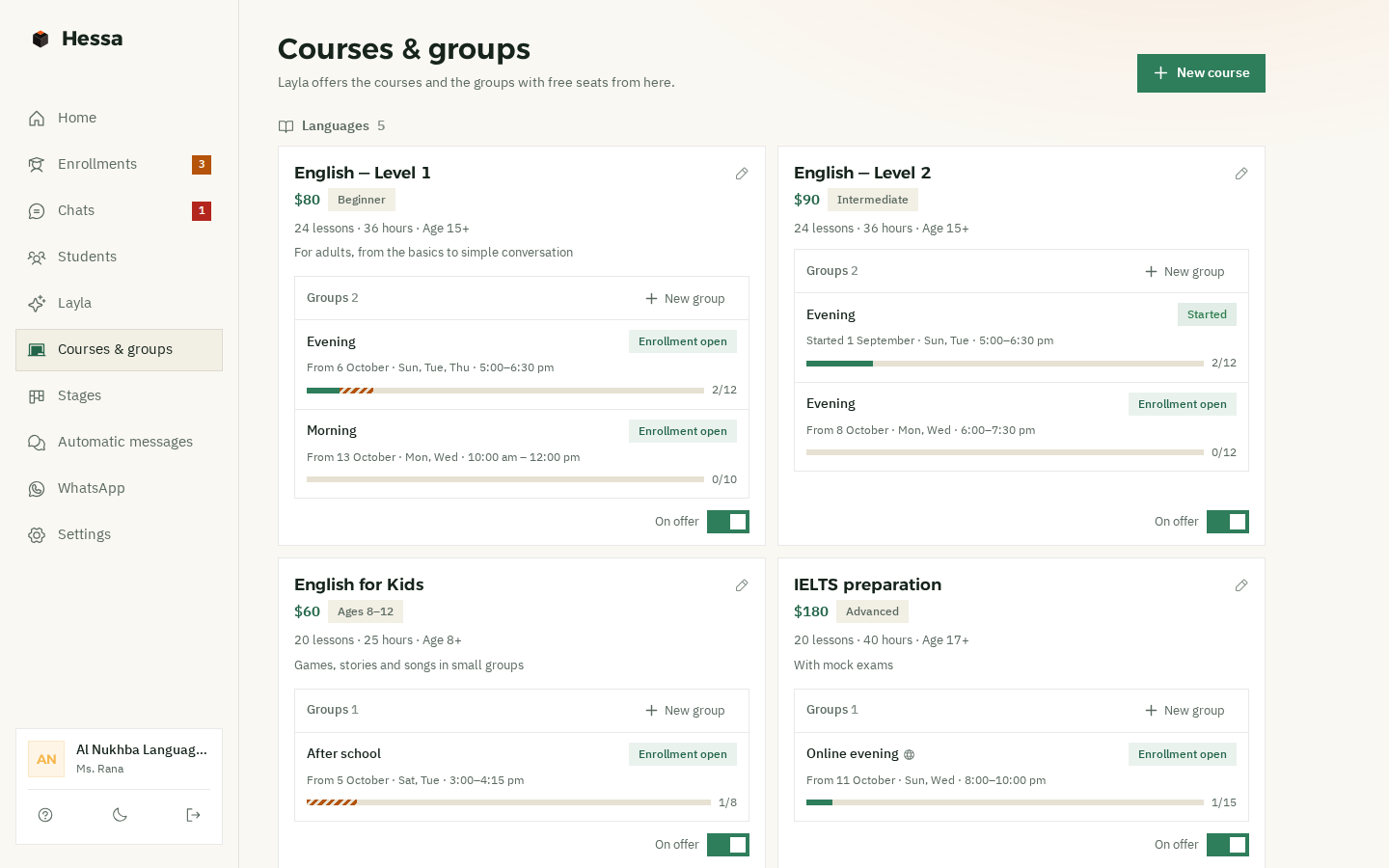The height and width of the screenshot is (868, 1389).
Task: Add New group to English for Kids
Action: tap(685, 711)
